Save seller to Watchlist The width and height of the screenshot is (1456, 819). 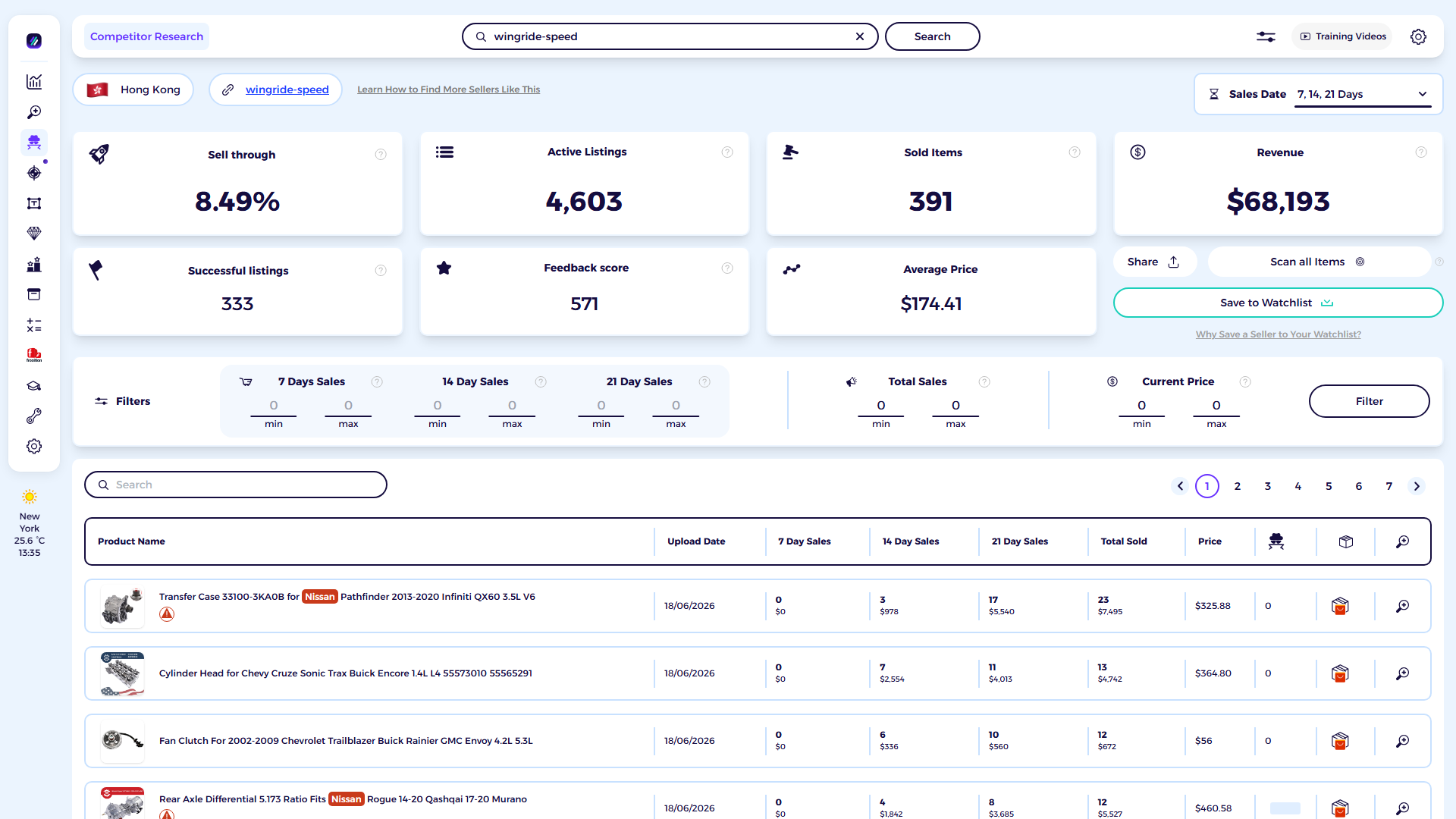pos(1278,303)
